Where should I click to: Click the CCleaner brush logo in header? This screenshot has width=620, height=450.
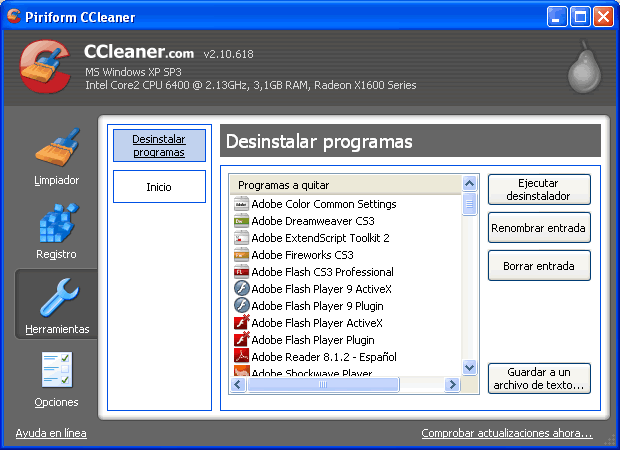[44, 66]
